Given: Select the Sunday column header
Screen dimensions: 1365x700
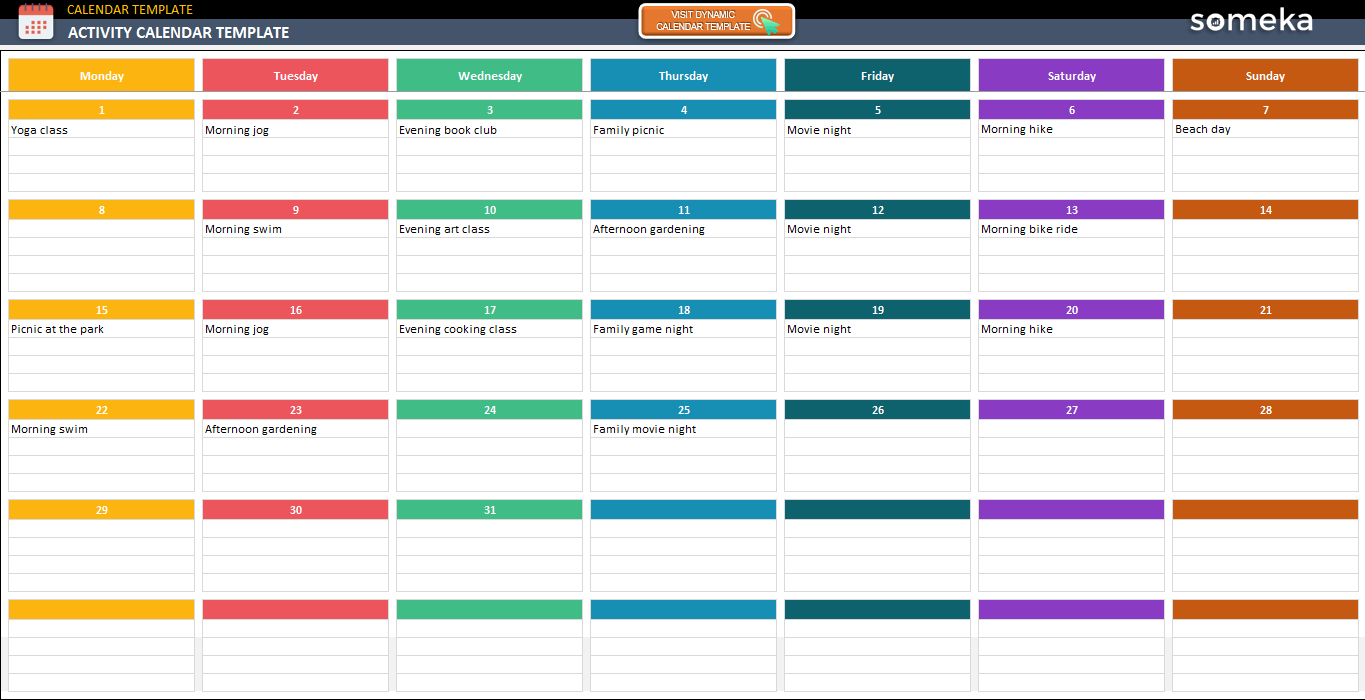Looking at the screenshot, I should coord(1264,75).
